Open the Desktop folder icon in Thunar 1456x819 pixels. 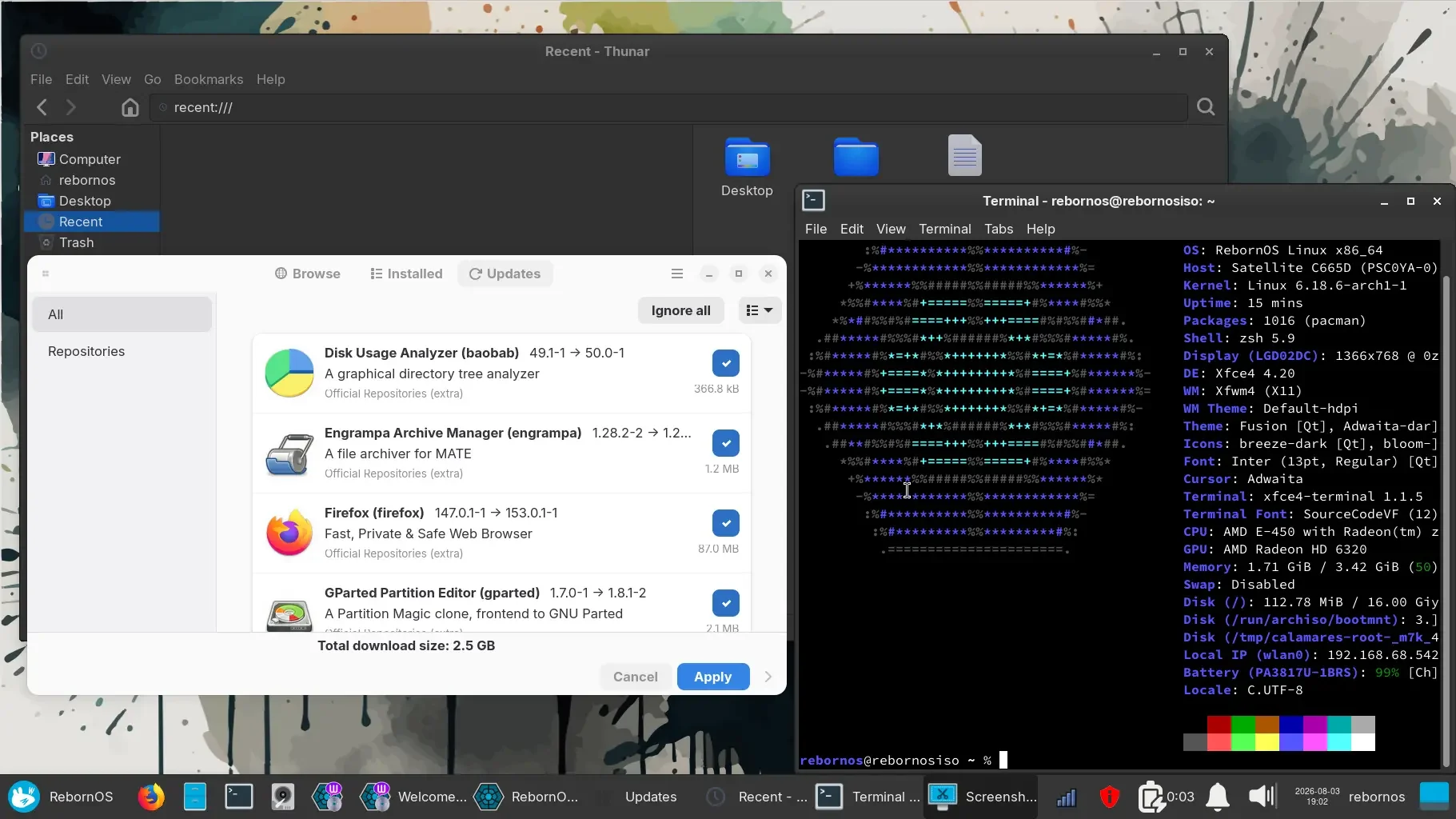[747, 168]
